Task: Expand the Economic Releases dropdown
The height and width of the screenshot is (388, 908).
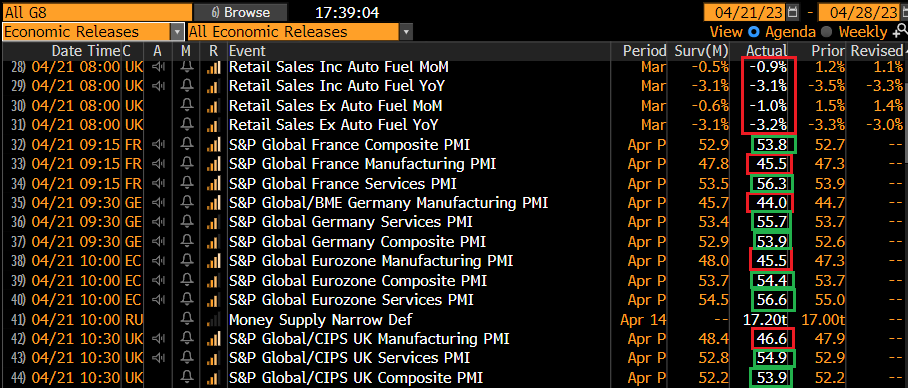Action: point(177,32)
